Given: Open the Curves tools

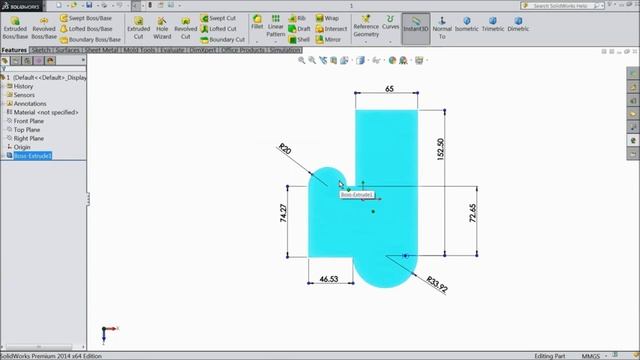Looking at the screenshot, I should [x=390, y=22].
